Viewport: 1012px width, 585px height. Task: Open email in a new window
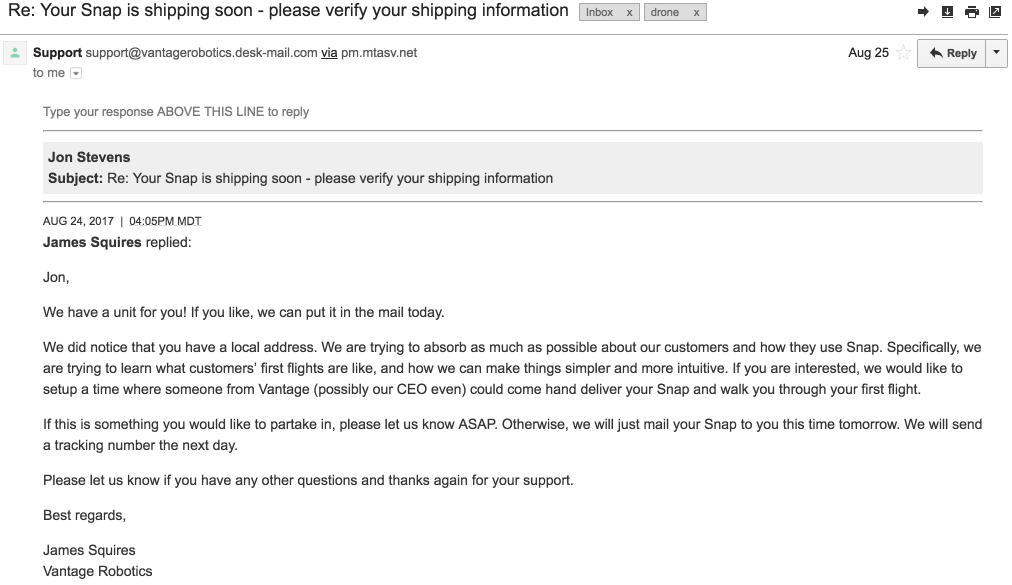994,12
